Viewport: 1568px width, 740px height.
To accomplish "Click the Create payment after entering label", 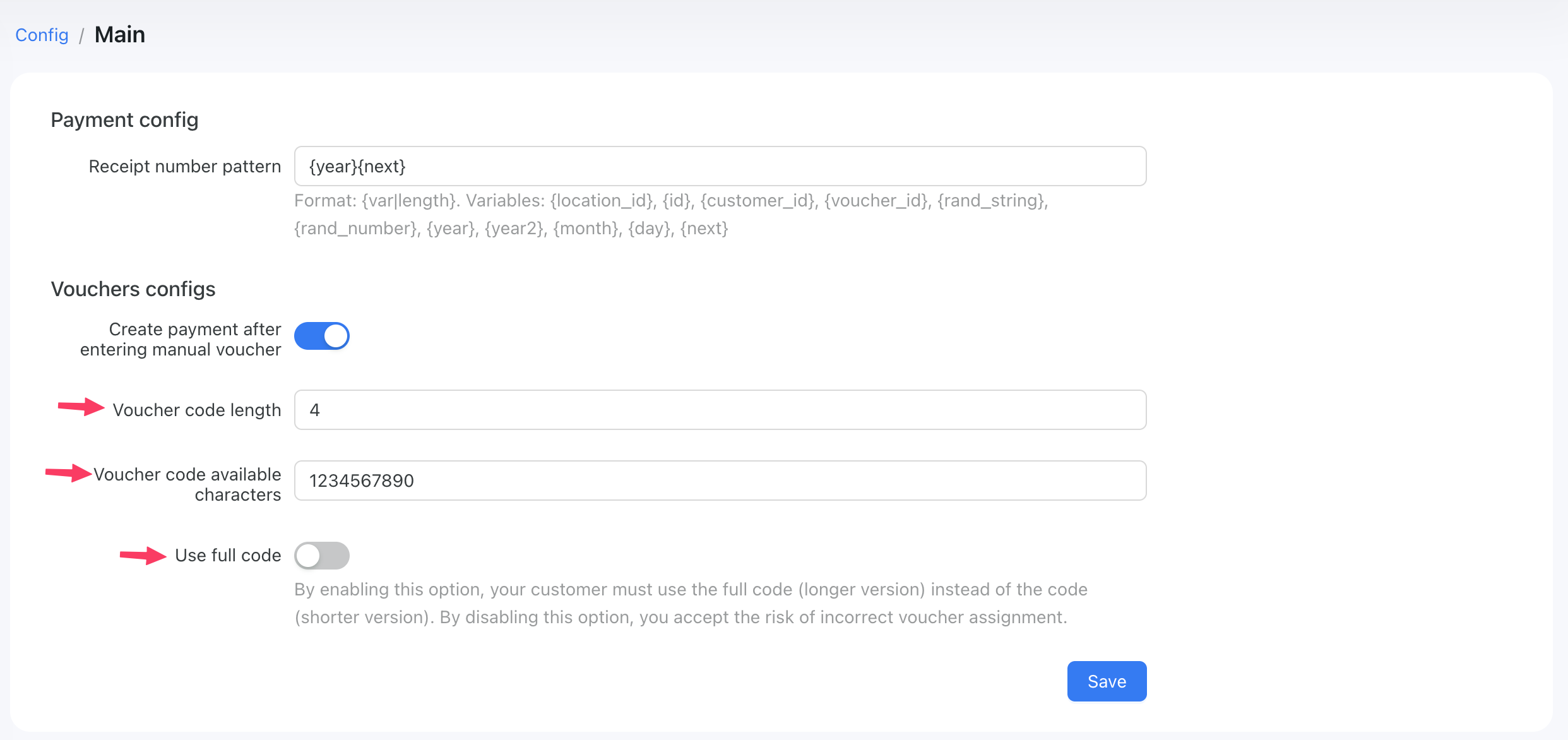I will [x=181, y=339].
